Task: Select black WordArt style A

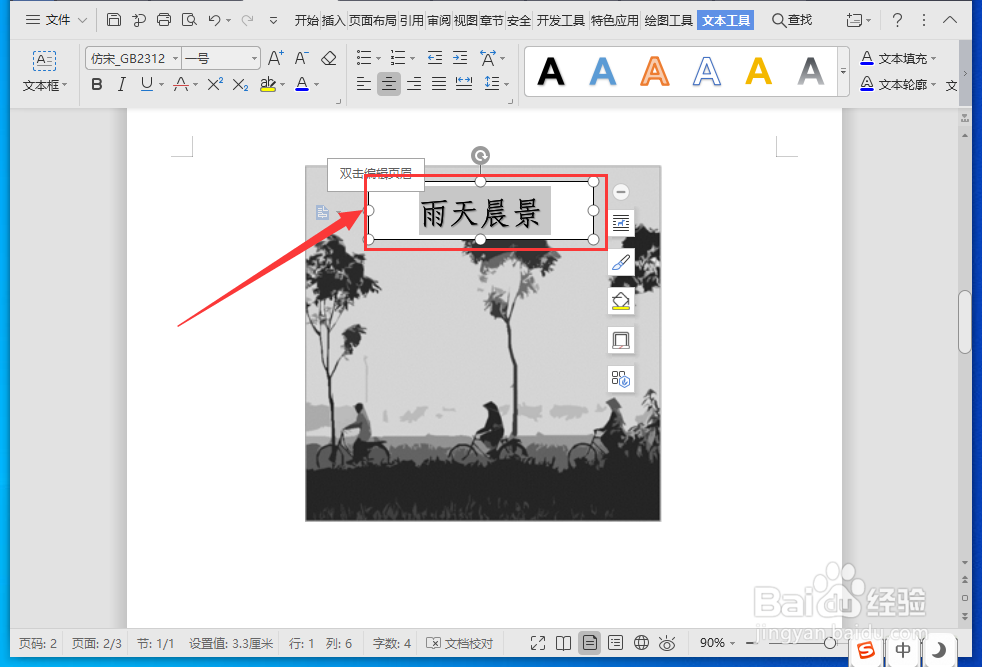Action: coord(551,71)
